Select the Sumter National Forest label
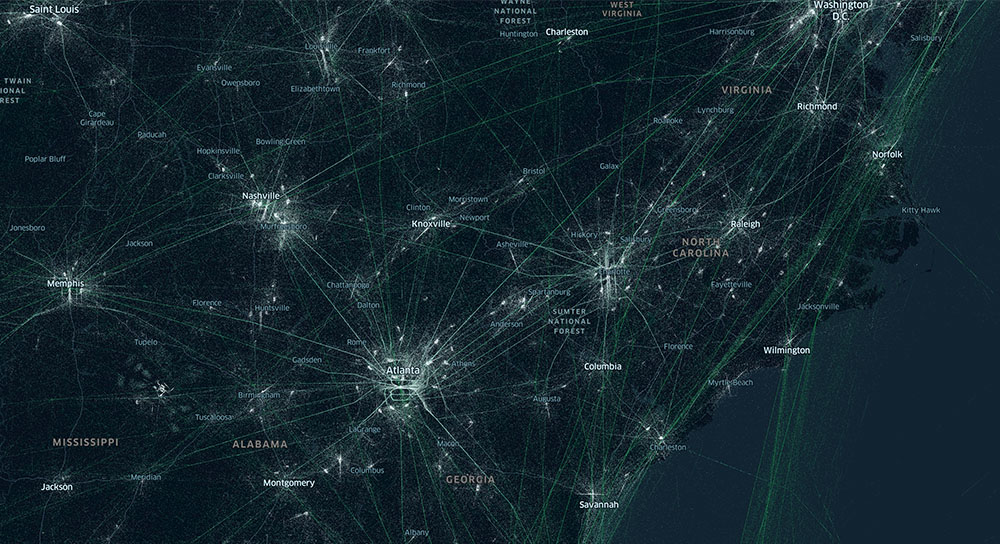The height and width of the screenshot is (544, 1000). tap(569, 321)
